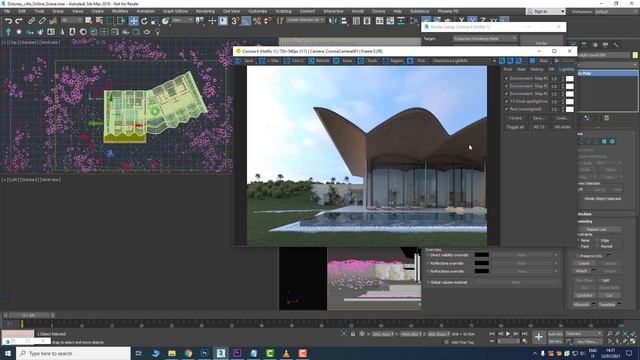Click the Direct visibility override black swatch

coord(482,255)
